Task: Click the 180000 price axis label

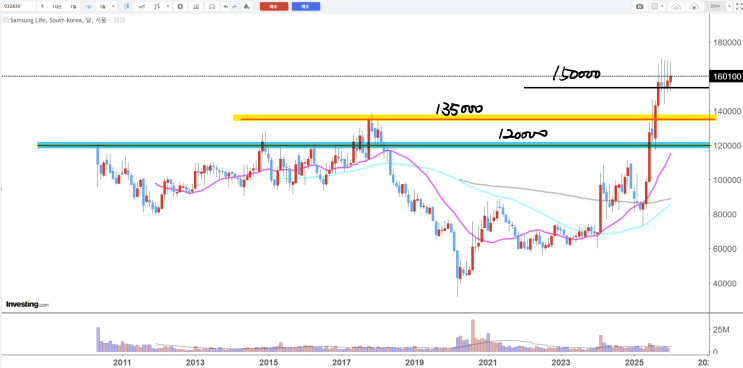Action: (727, 42)
